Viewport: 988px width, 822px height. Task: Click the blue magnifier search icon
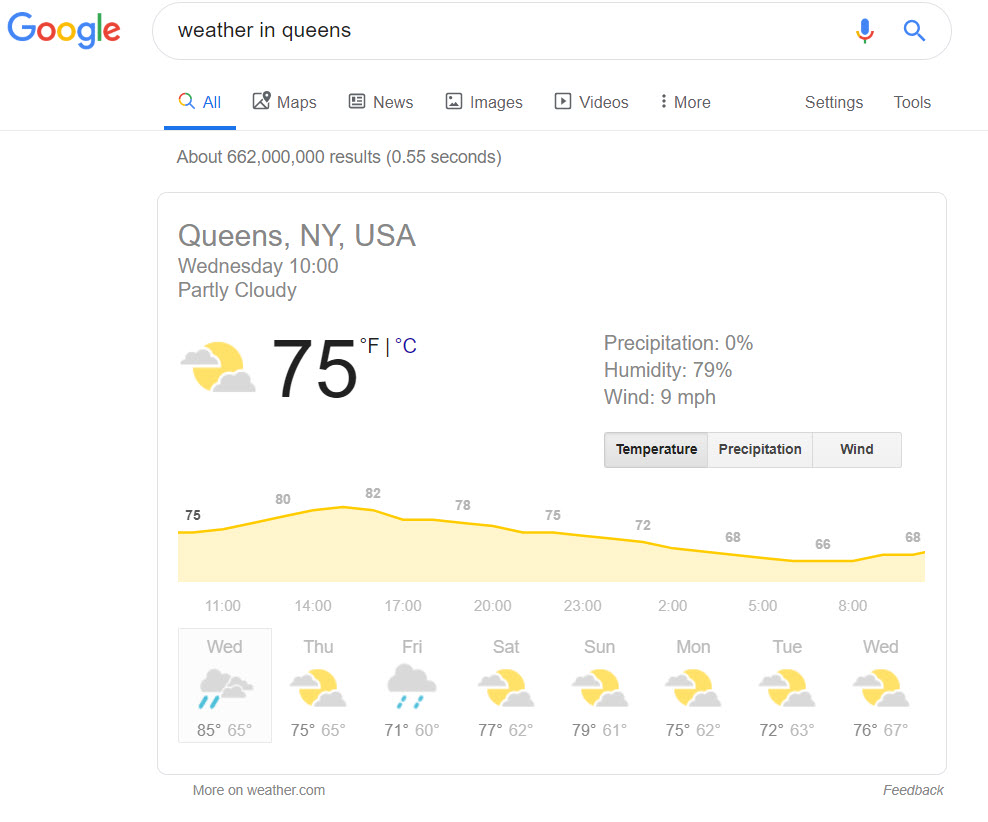coord(914,31)
